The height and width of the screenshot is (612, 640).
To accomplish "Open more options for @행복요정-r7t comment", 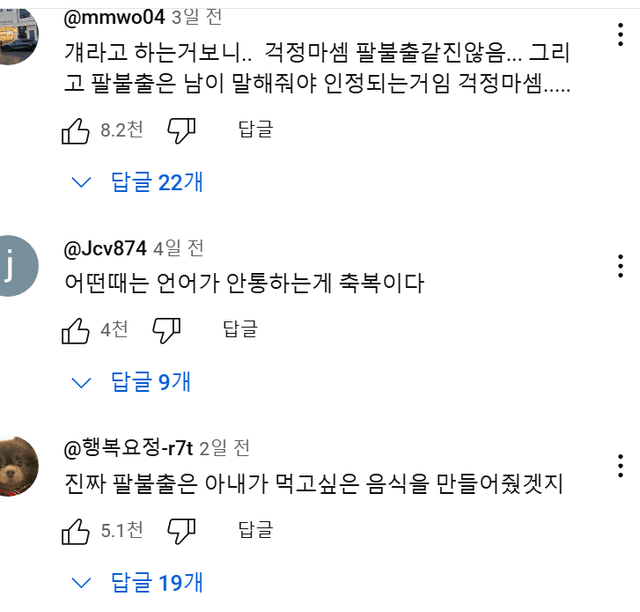I will click(620, 466).
